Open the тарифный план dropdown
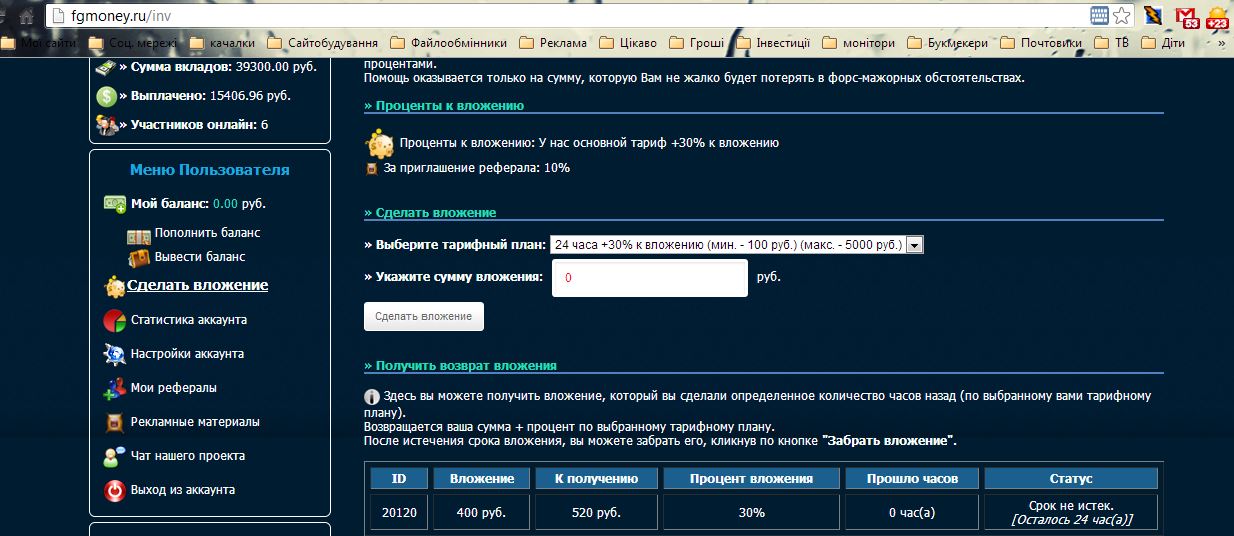 coord(736,244)
